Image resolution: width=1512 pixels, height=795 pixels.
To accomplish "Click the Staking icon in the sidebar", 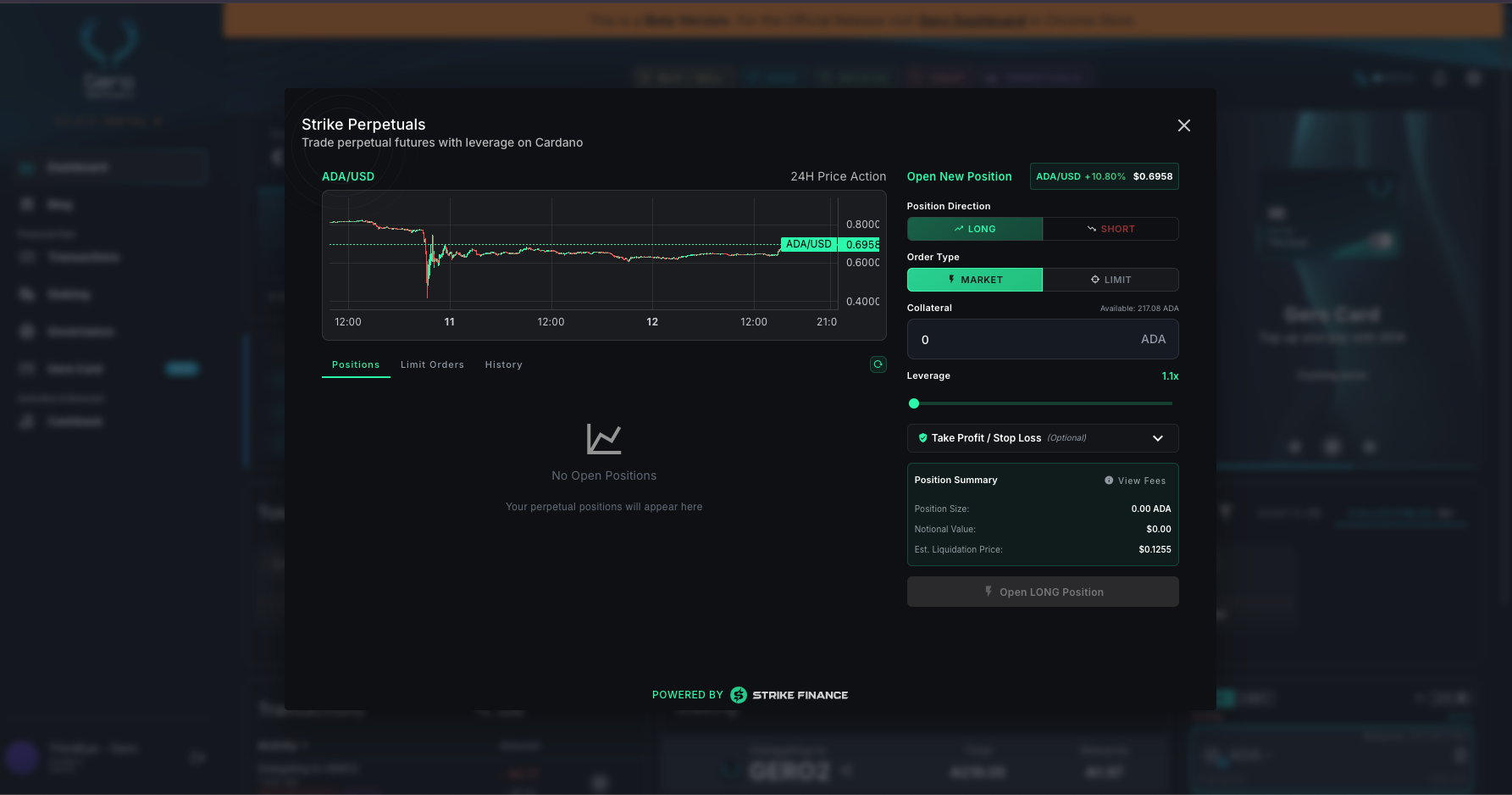I will tap(25, 294).
